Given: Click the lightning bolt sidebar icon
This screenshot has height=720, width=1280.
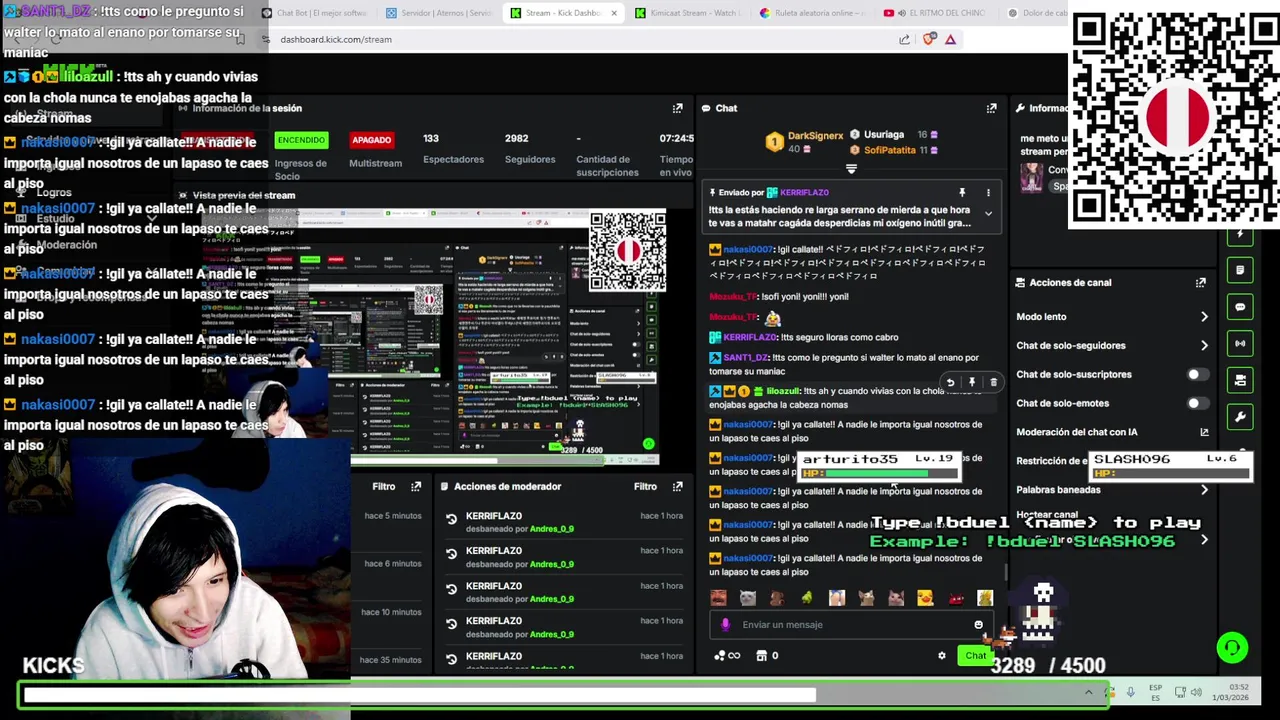Looking at the screenshot, I should tap(1240, 235).
